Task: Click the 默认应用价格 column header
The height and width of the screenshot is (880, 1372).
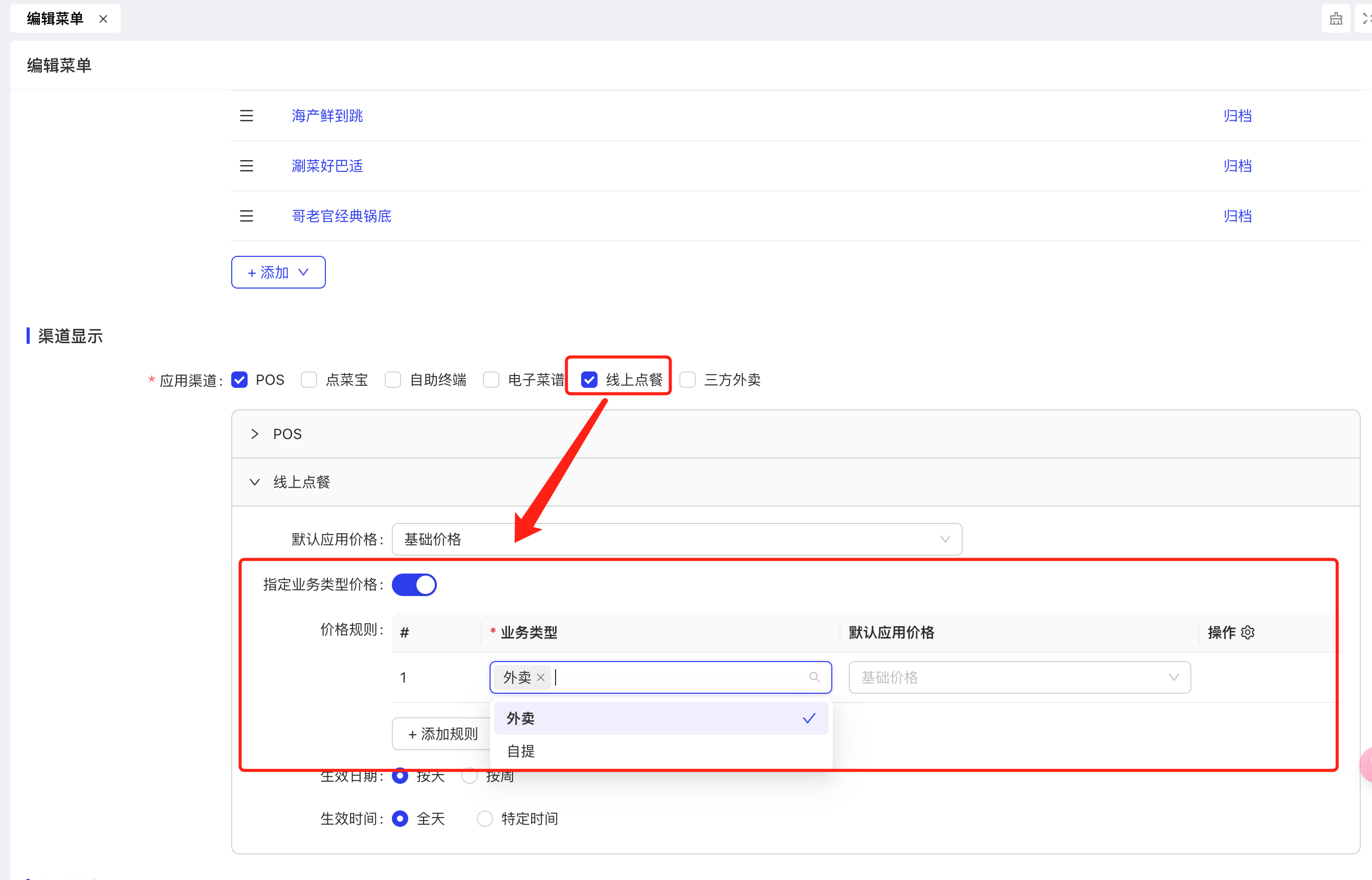Action: click(892, 632)
